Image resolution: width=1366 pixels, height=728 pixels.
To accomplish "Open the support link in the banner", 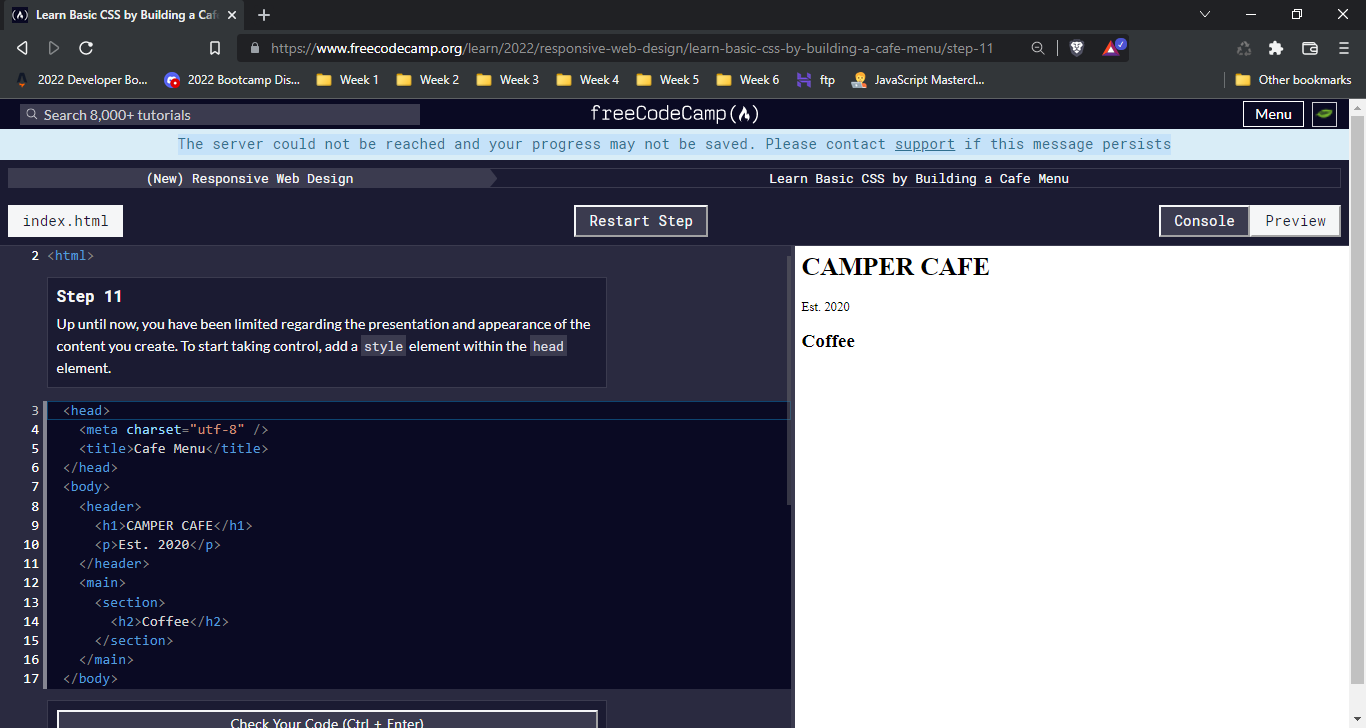I will 924,144.
